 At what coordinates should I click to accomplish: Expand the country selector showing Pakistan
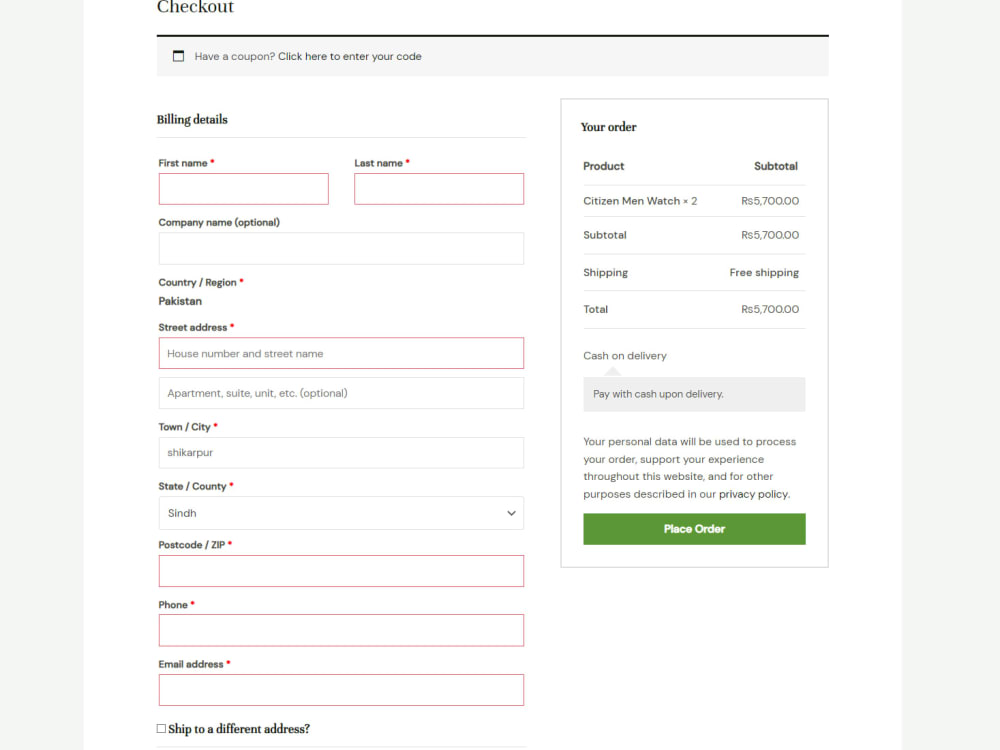click(180, 301)
